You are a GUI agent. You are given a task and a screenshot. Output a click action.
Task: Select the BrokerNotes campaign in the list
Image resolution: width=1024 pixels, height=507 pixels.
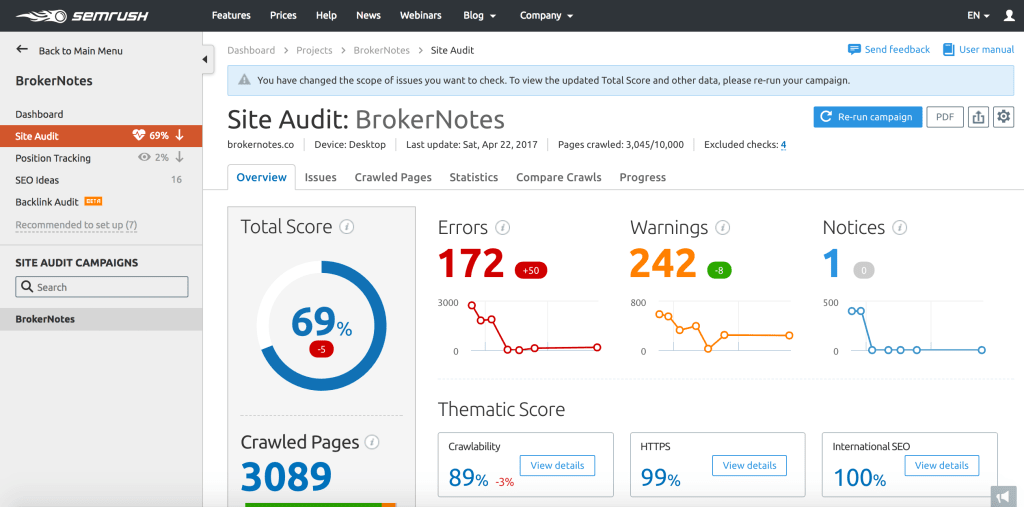click(x=101, y=319)
